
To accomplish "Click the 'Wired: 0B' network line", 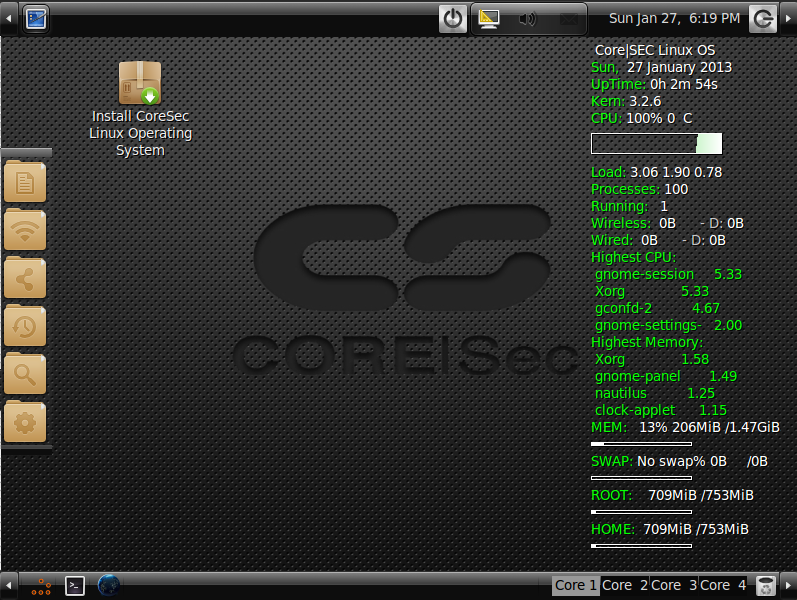I will point(658,240).
